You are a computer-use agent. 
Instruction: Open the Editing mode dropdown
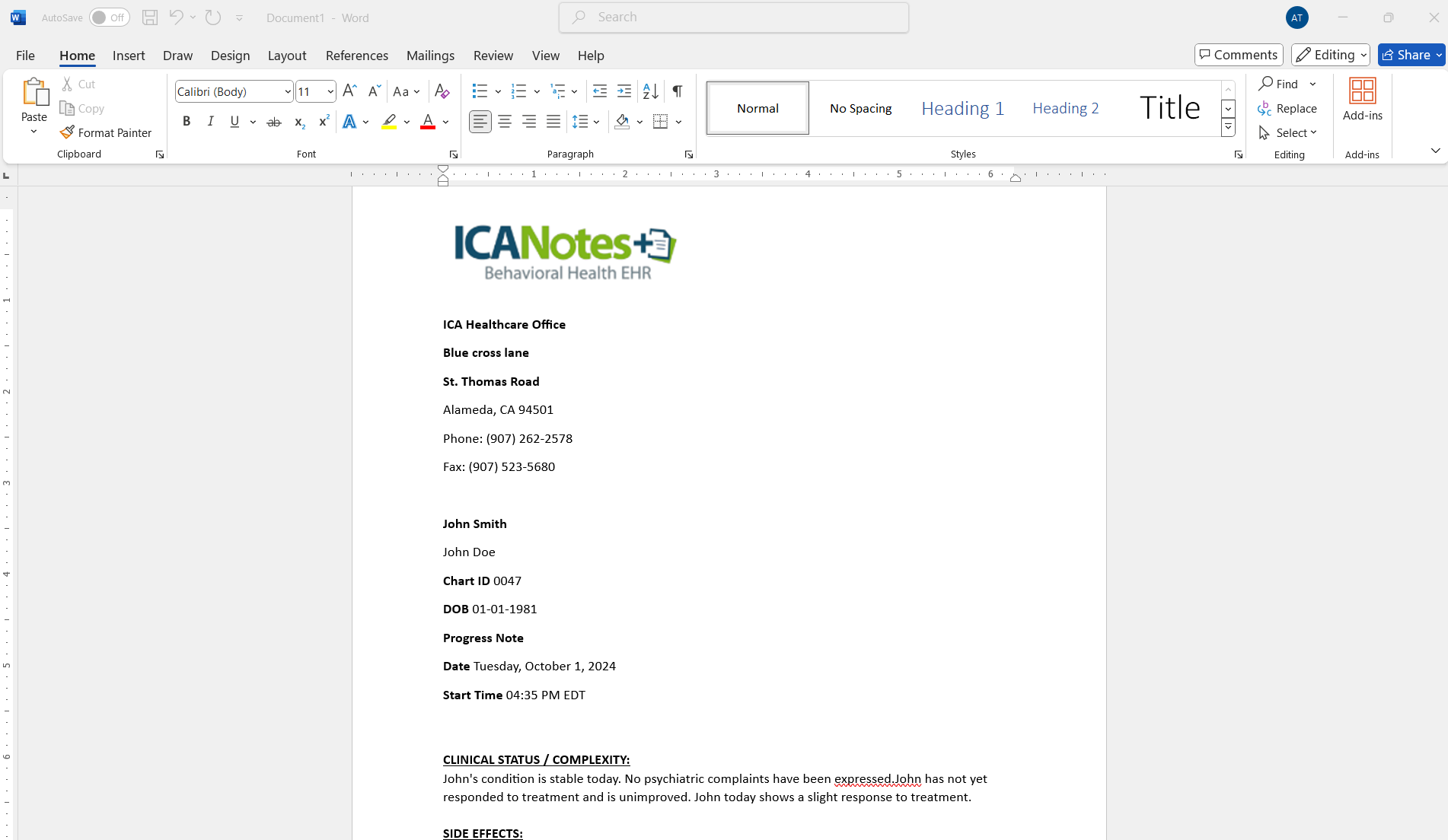(x=1331, y=55)
